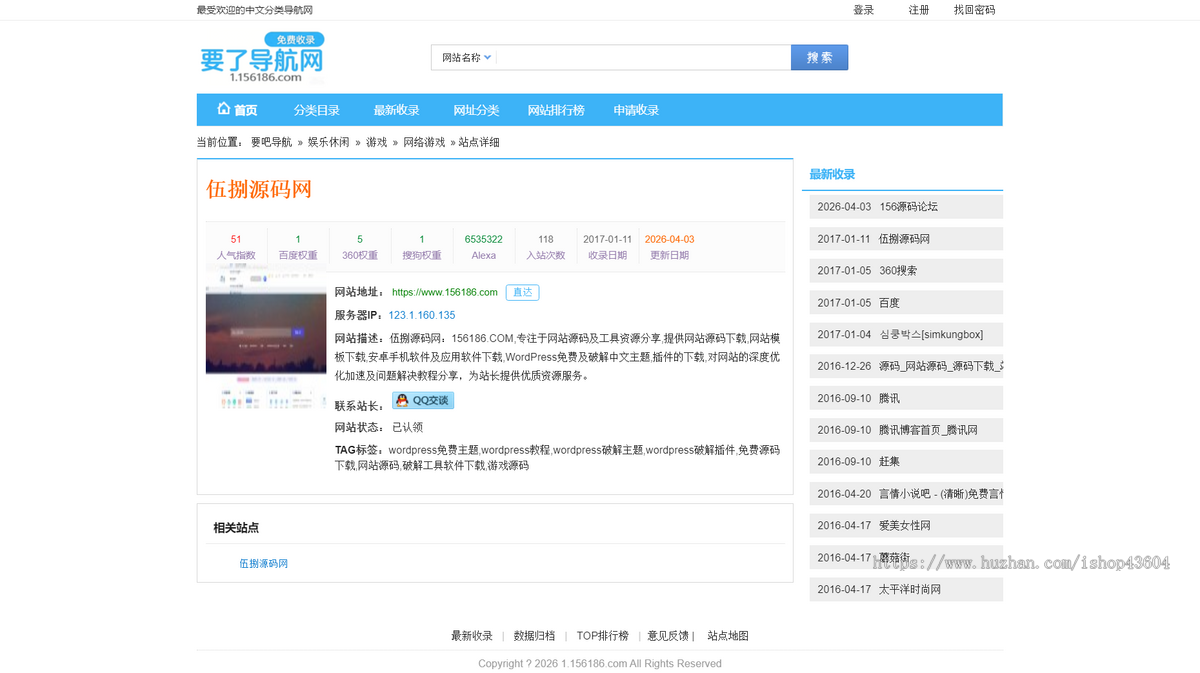Open 申请收录 navigation item
This screenshot has width=1200, height=673.
point(636,110)
